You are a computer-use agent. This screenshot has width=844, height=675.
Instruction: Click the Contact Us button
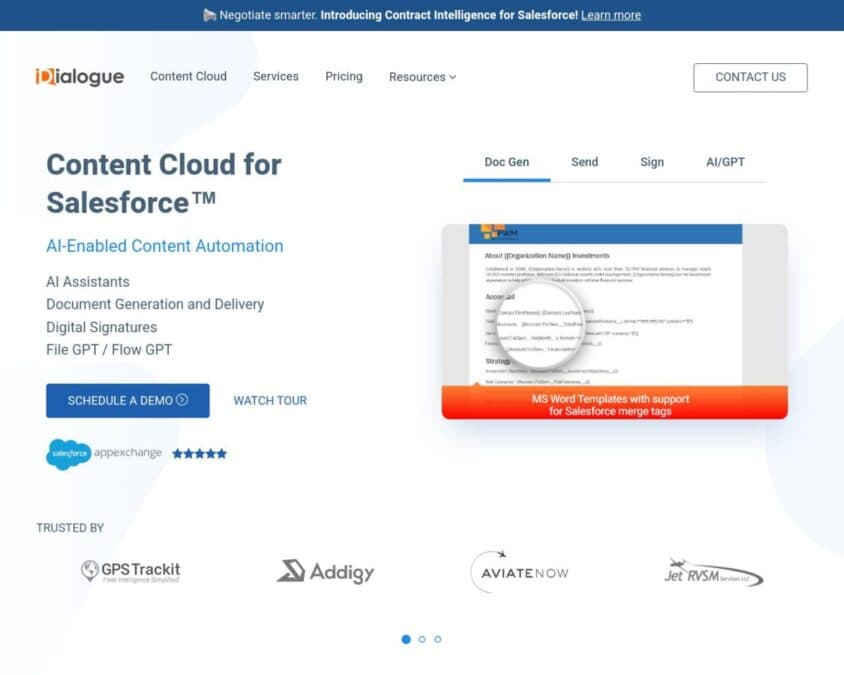(x=750, y=78)
